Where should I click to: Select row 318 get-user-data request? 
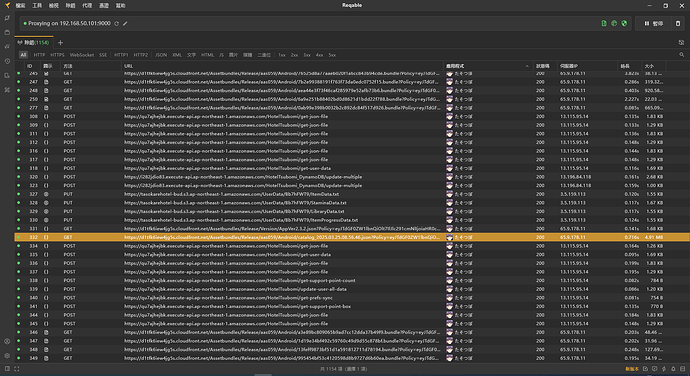pyautogui.click(x=352, y=168)
